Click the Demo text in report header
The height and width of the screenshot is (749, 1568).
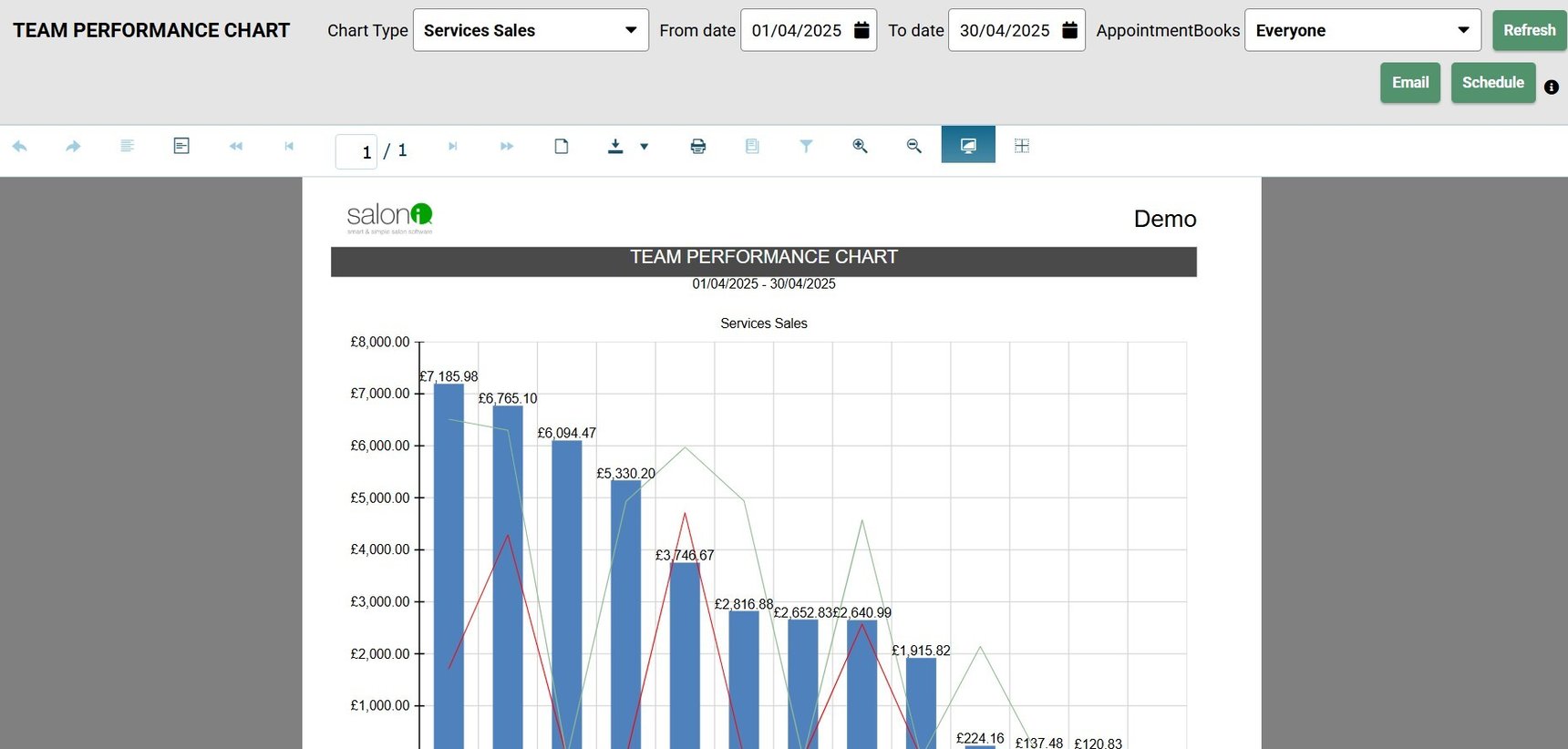point(1165,219)
